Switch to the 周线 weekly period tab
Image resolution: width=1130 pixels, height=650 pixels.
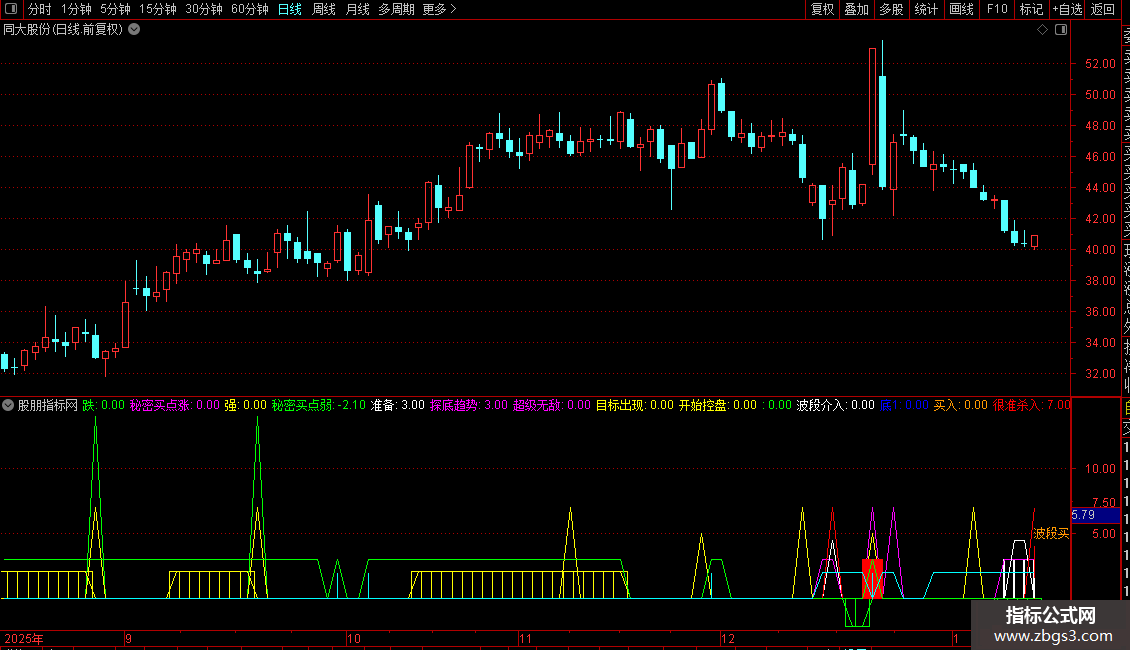click(x=324, y=9)
